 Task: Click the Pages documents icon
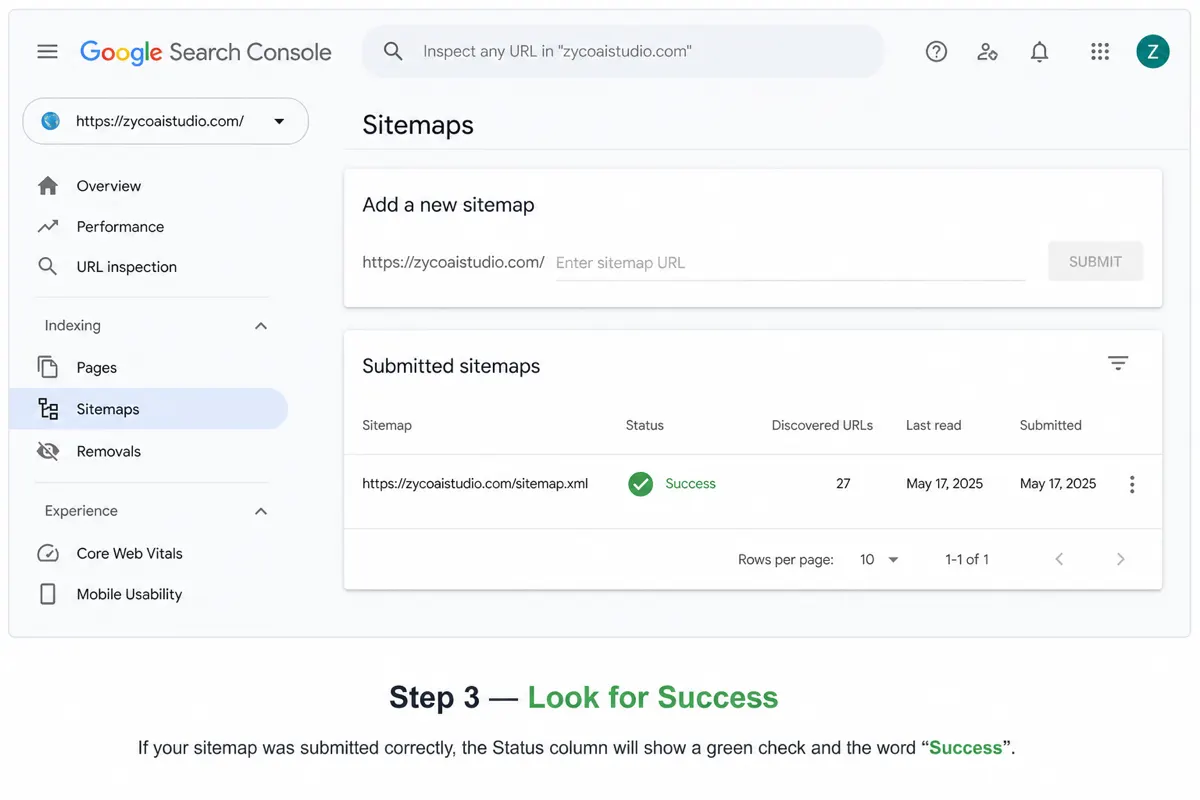47,367
